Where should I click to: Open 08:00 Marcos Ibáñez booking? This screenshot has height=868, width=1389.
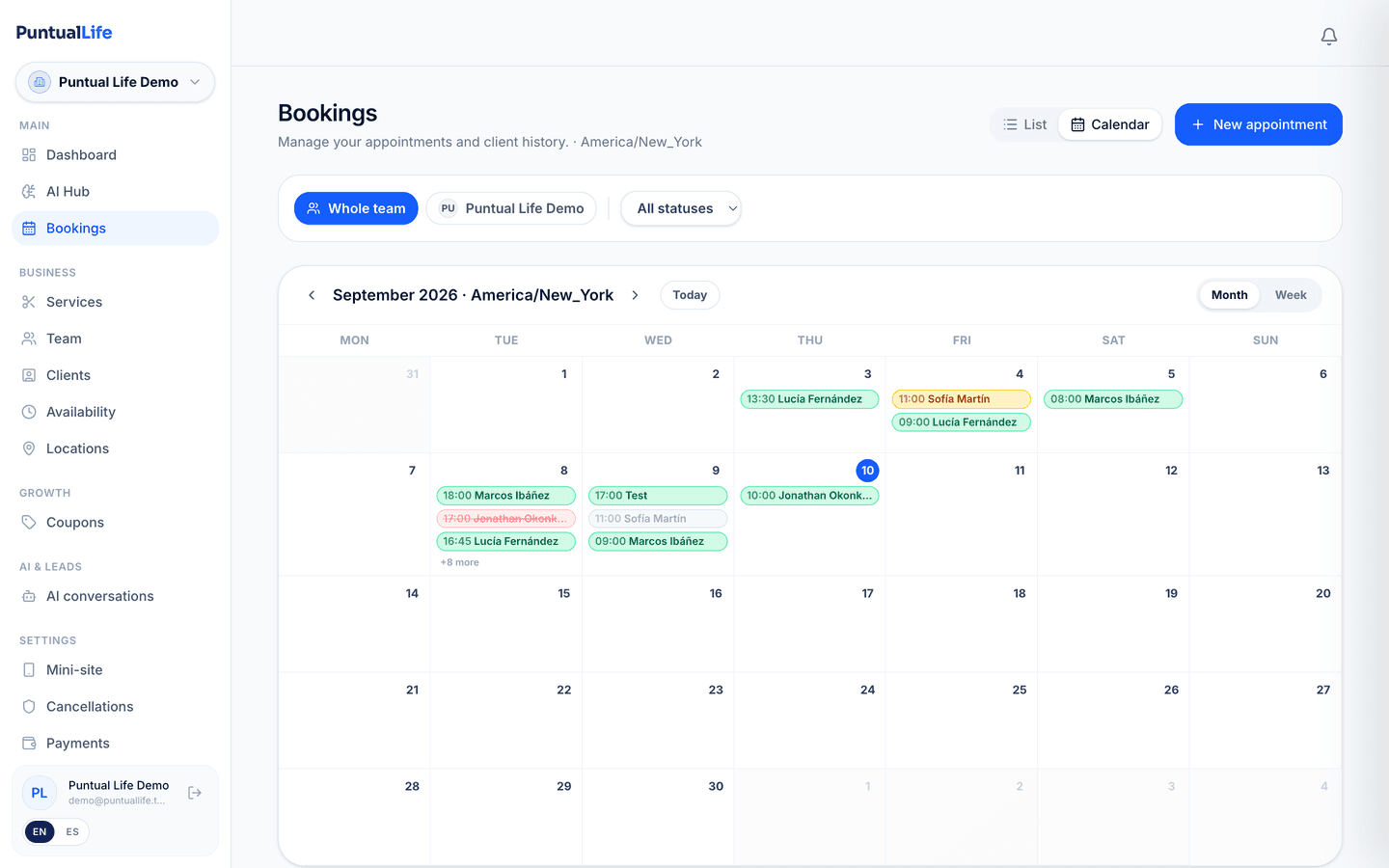tap(1113, 399)
